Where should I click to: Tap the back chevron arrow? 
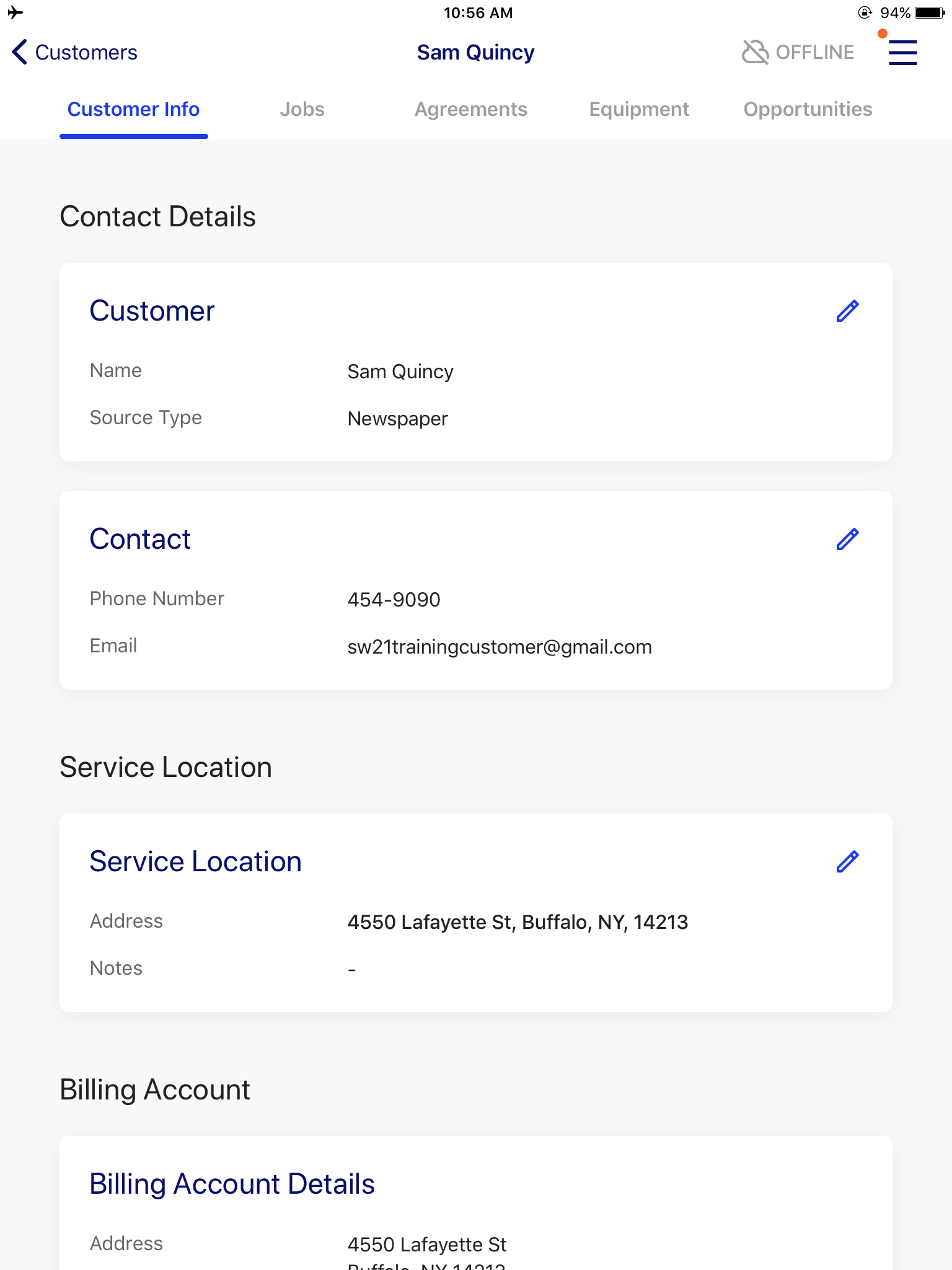(x=19, y=52)
